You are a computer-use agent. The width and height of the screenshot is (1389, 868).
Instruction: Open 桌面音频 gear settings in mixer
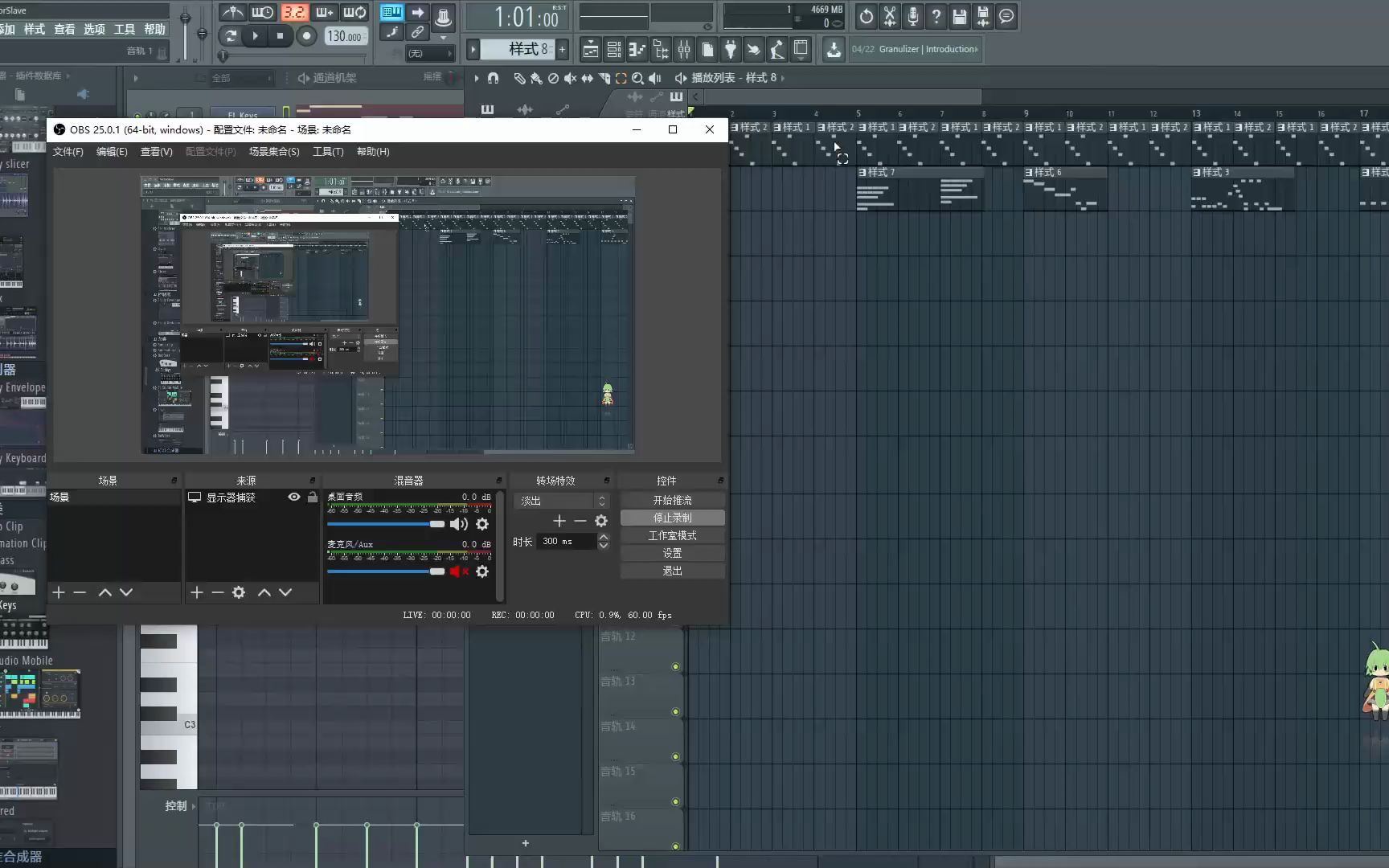(482, 524)
